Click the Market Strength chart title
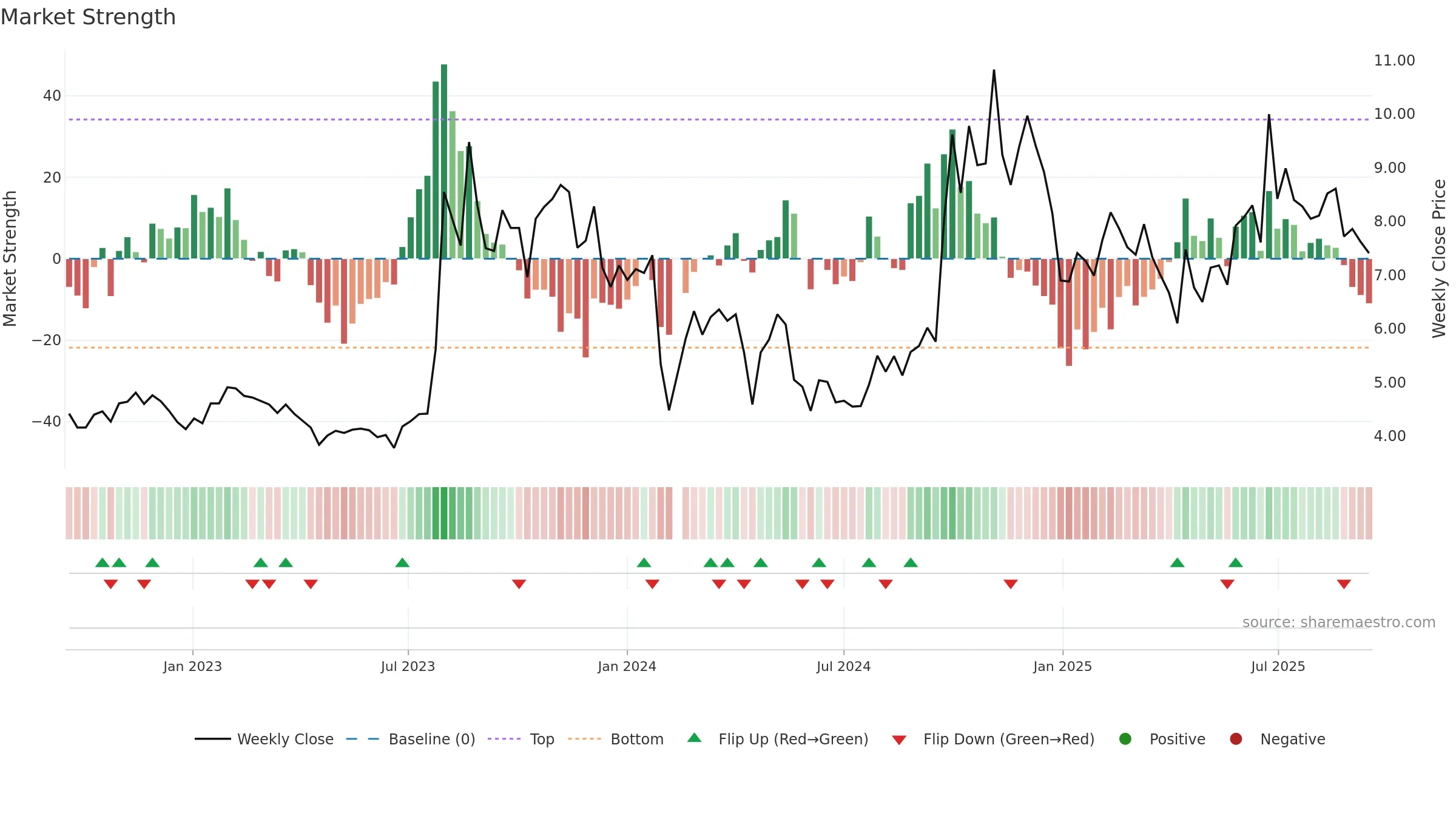Image resolution: width=1456 pixels, height=819 pixels. click(x=88, y=17)
